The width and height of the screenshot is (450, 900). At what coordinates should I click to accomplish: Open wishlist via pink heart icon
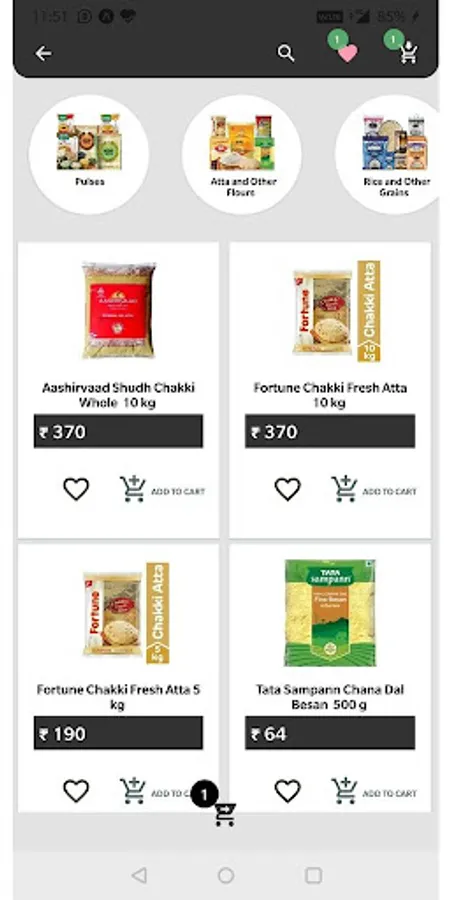347,53
